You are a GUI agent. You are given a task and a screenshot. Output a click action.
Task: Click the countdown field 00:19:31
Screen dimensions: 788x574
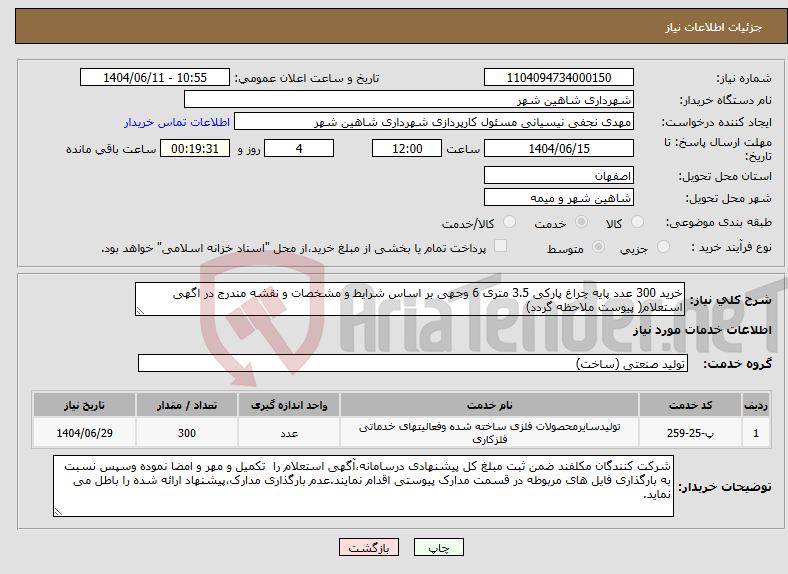pyautogui.click(x=195, y=148)
